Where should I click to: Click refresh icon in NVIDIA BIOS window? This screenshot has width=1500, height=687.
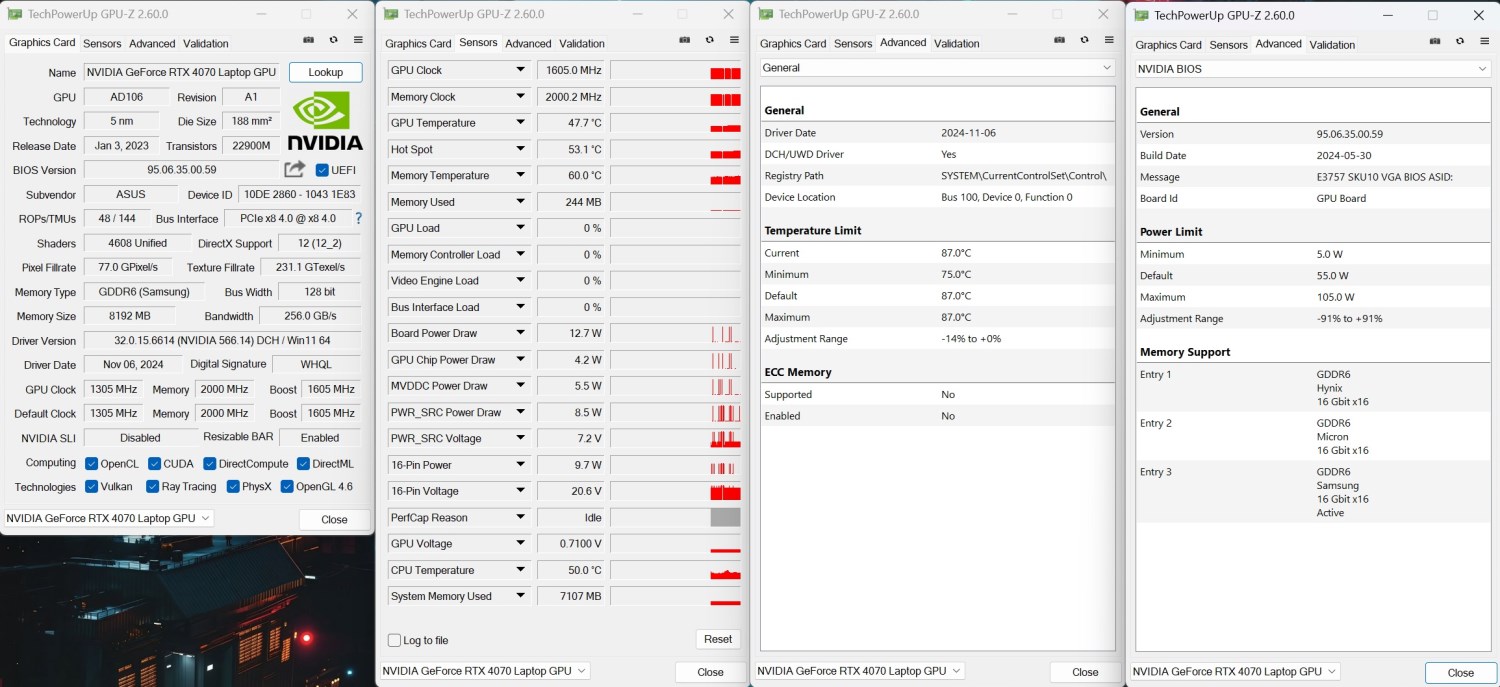(x=1459, y=42)
